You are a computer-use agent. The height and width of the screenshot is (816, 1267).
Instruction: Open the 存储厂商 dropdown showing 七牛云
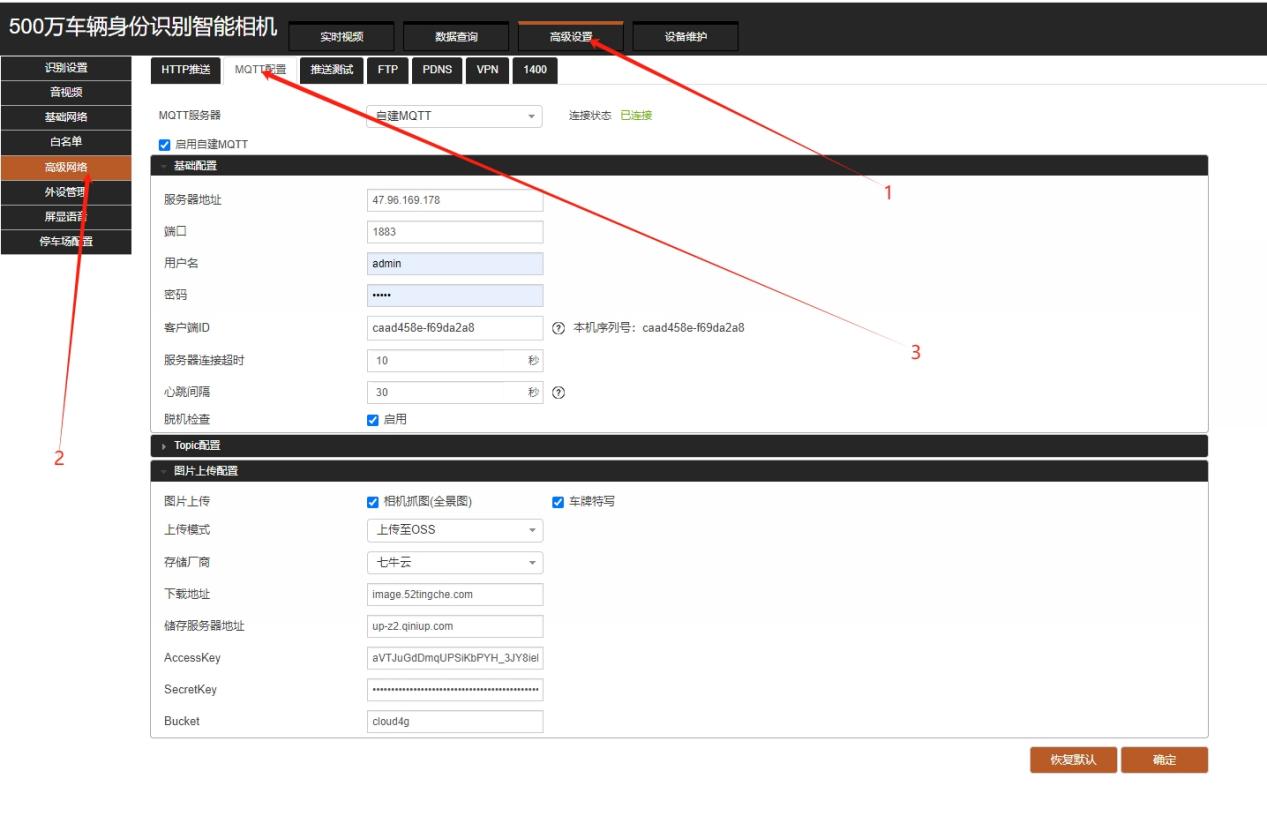(x=455, y=562)
